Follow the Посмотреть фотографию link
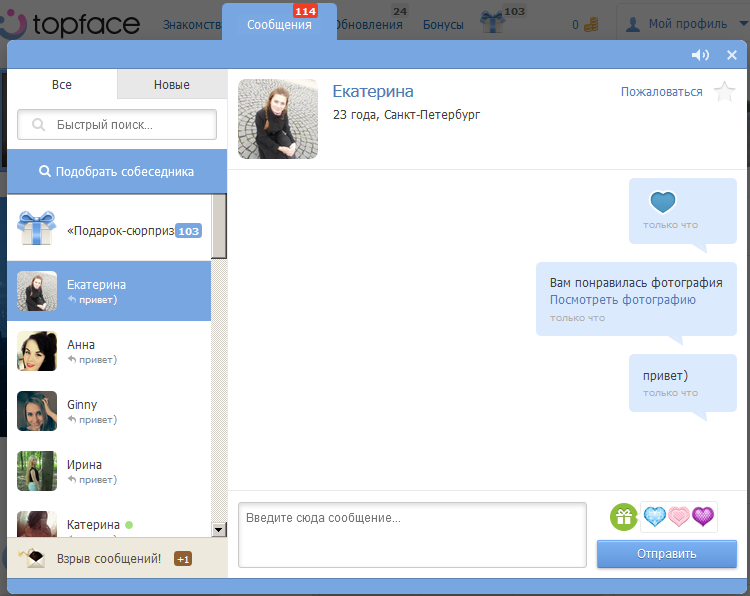The height and width of the screenshot is (596, 750). point(622,299)
